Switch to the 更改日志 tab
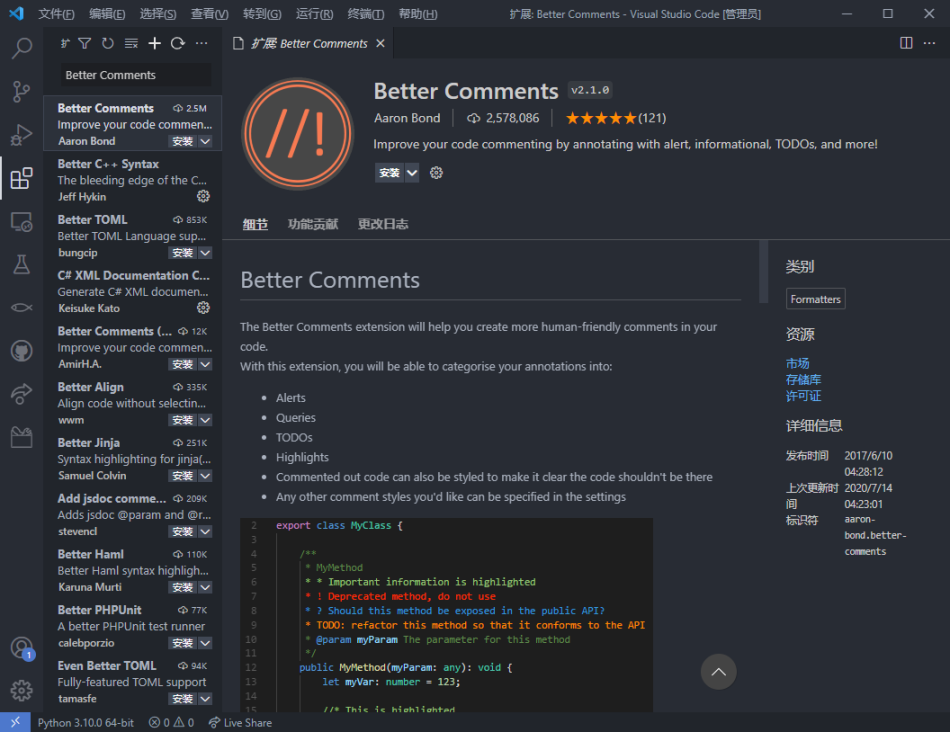Screen dimensions: 950x732 point(383,224)
